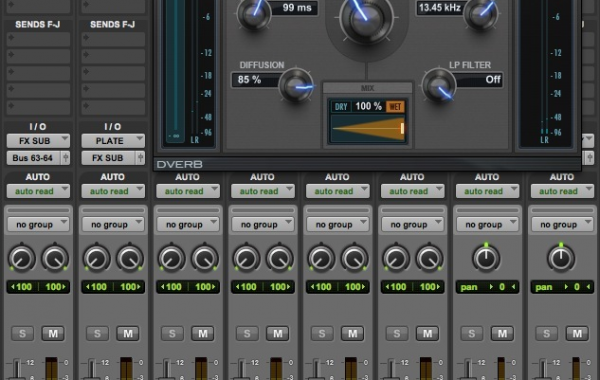Click left pan value 100 on first strip

click(22, 287)
